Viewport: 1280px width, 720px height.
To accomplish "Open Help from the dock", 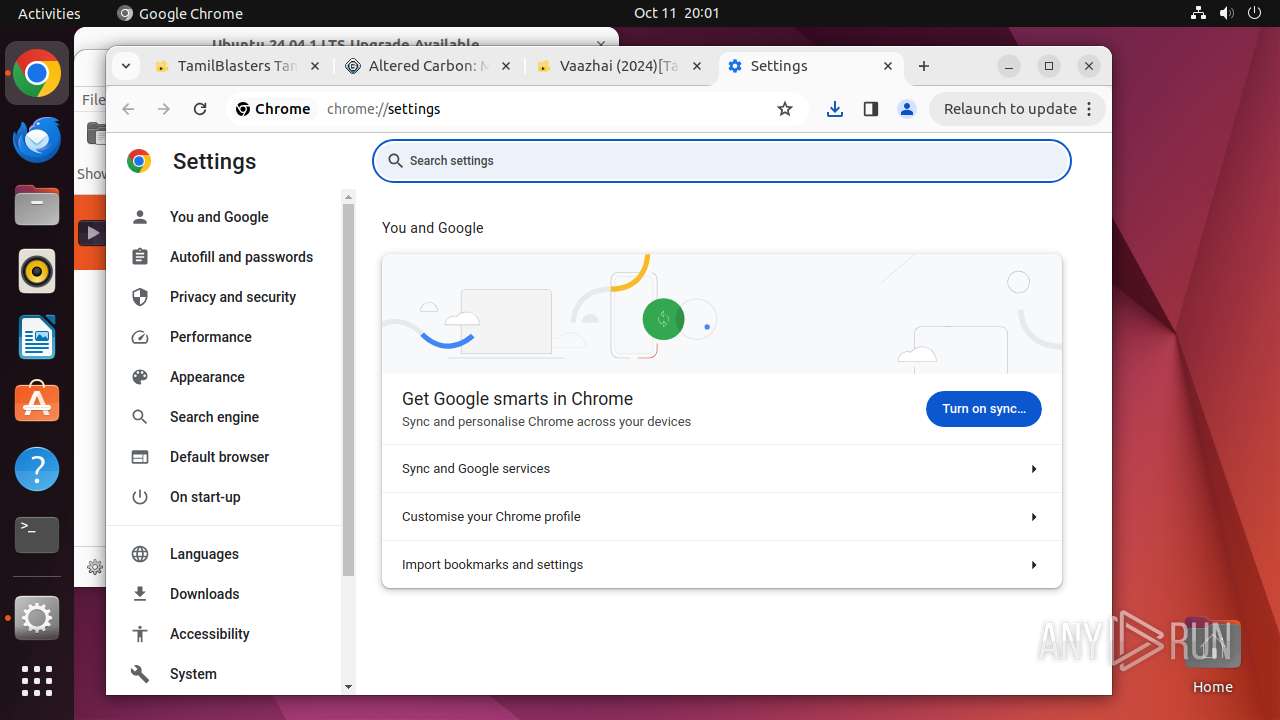I will (37, 469).
